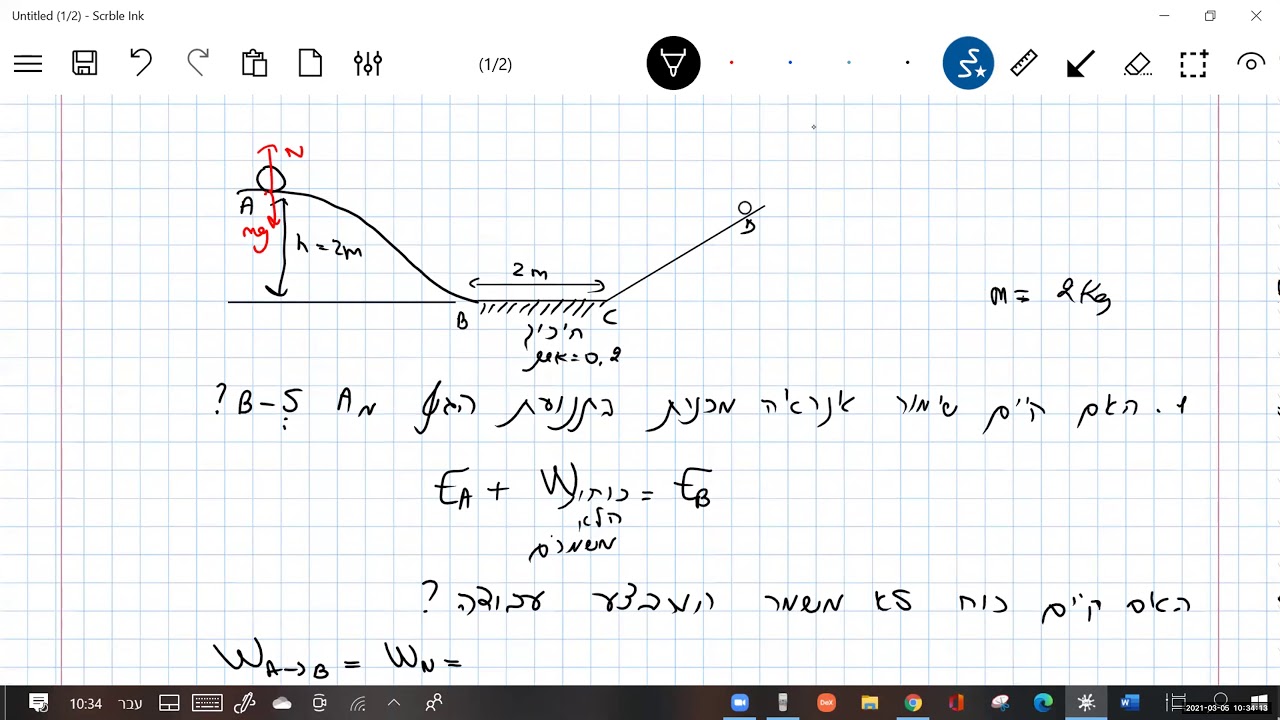Toggle the eye view mode icon
1280x720 pixels.
[x=1251, y=63]
